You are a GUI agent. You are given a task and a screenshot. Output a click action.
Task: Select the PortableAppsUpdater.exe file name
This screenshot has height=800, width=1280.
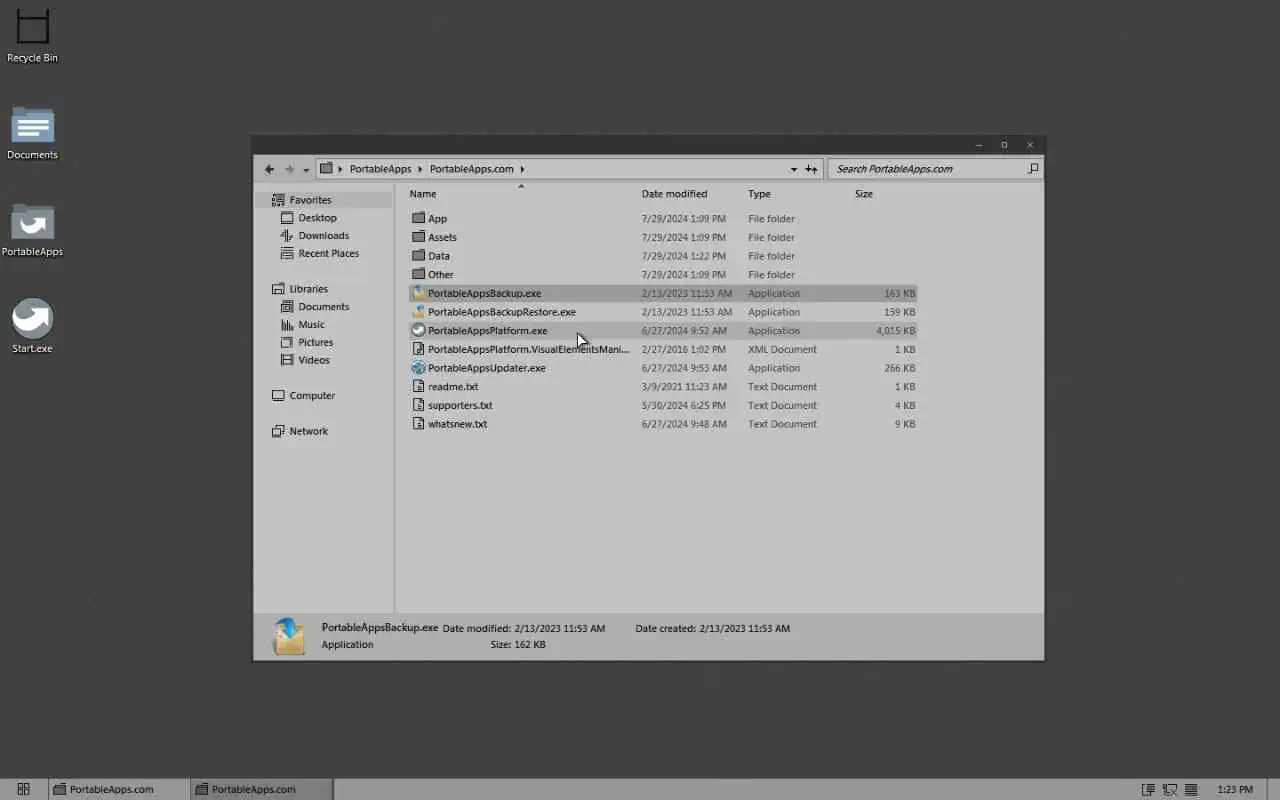point(487,368)
